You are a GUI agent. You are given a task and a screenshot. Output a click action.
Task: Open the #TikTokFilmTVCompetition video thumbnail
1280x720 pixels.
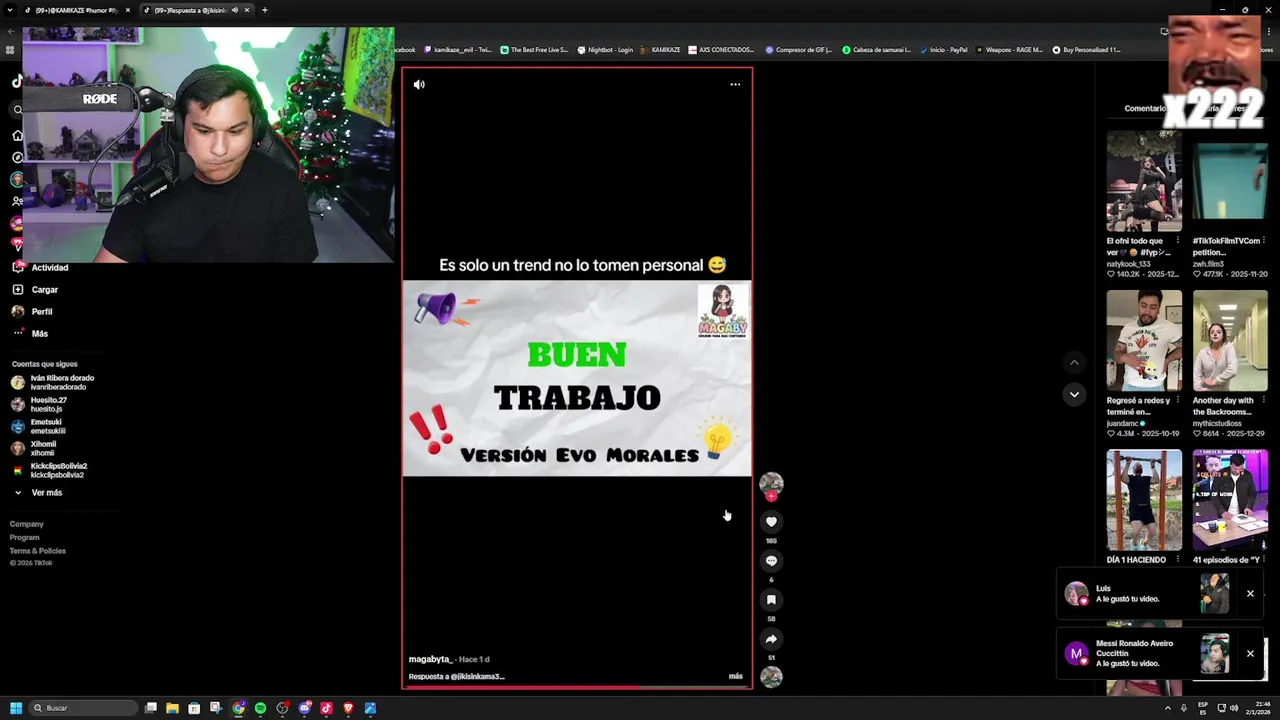(x=1230, y=181)
